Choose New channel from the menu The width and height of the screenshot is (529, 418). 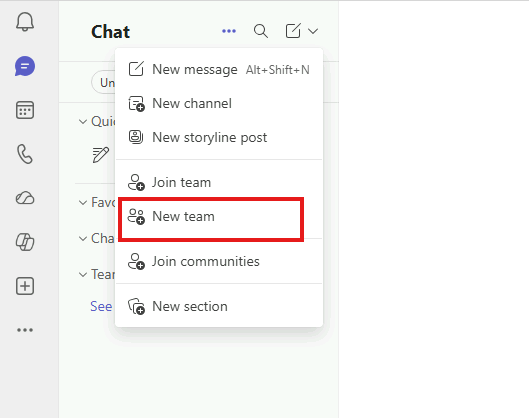pyautogui.click(x=219, y=104)
